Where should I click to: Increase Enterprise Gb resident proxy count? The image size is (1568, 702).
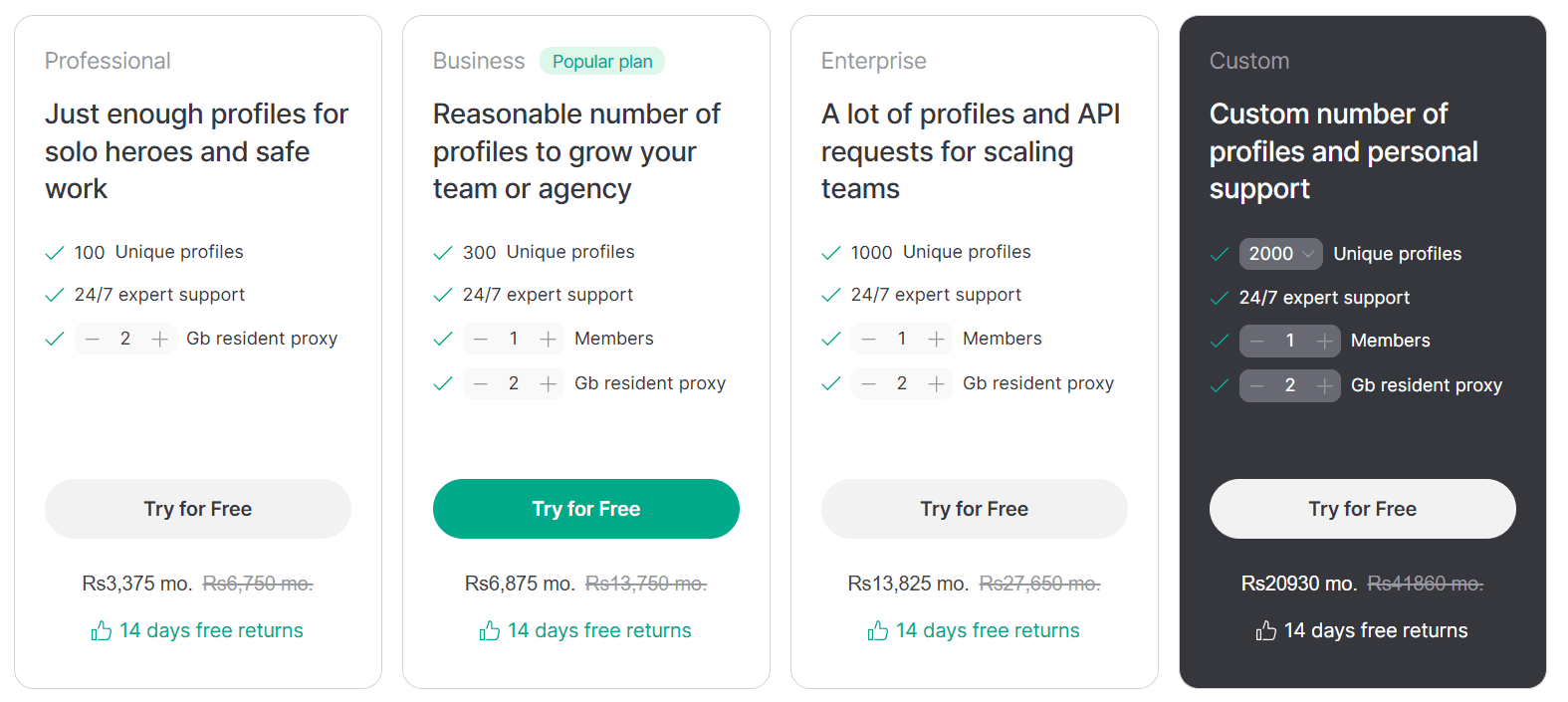[937, 383]
